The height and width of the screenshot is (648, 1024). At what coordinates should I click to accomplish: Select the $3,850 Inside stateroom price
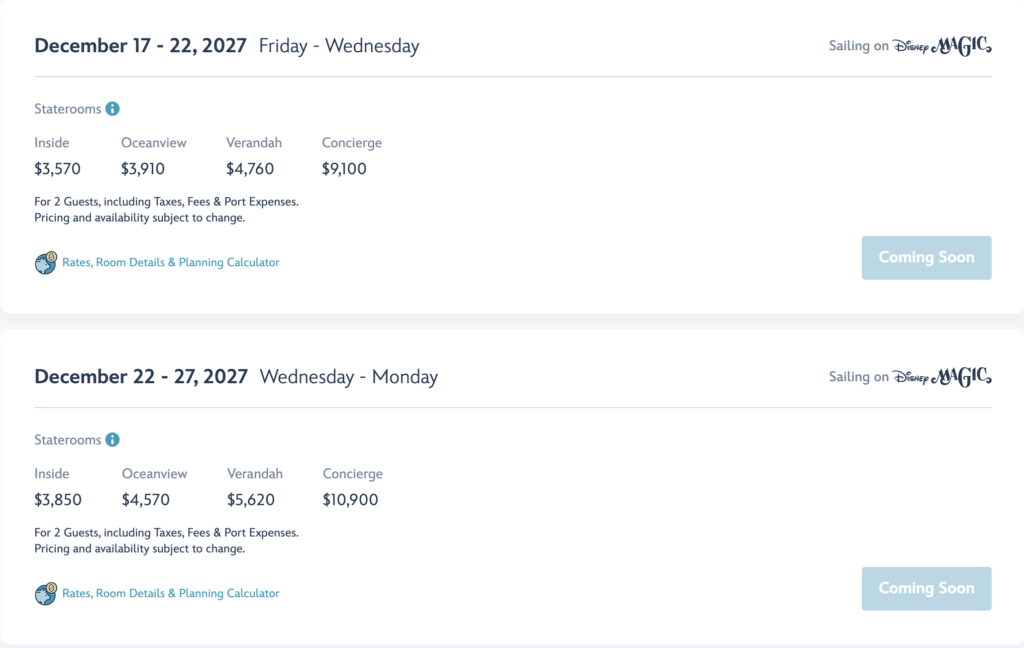pyautogui.click(x=58, y=500)
